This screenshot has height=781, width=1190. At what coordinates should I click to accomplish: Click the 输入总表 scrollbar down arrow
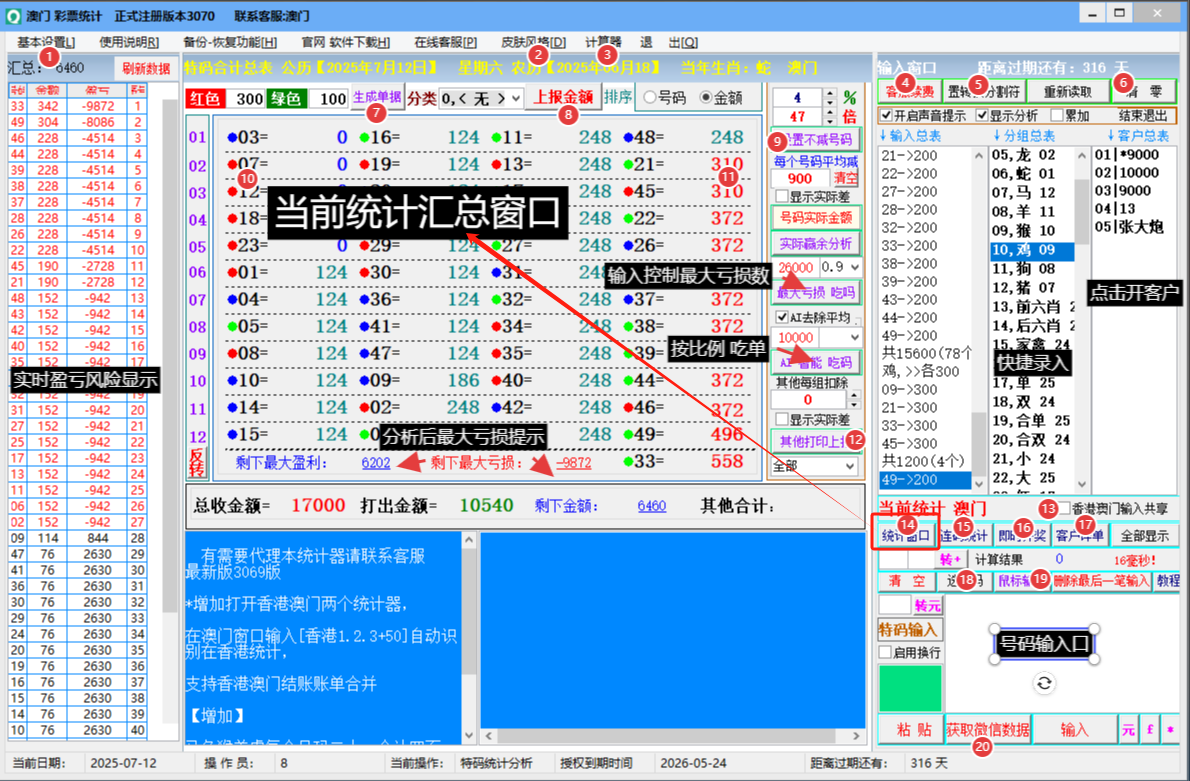(979, 483)
